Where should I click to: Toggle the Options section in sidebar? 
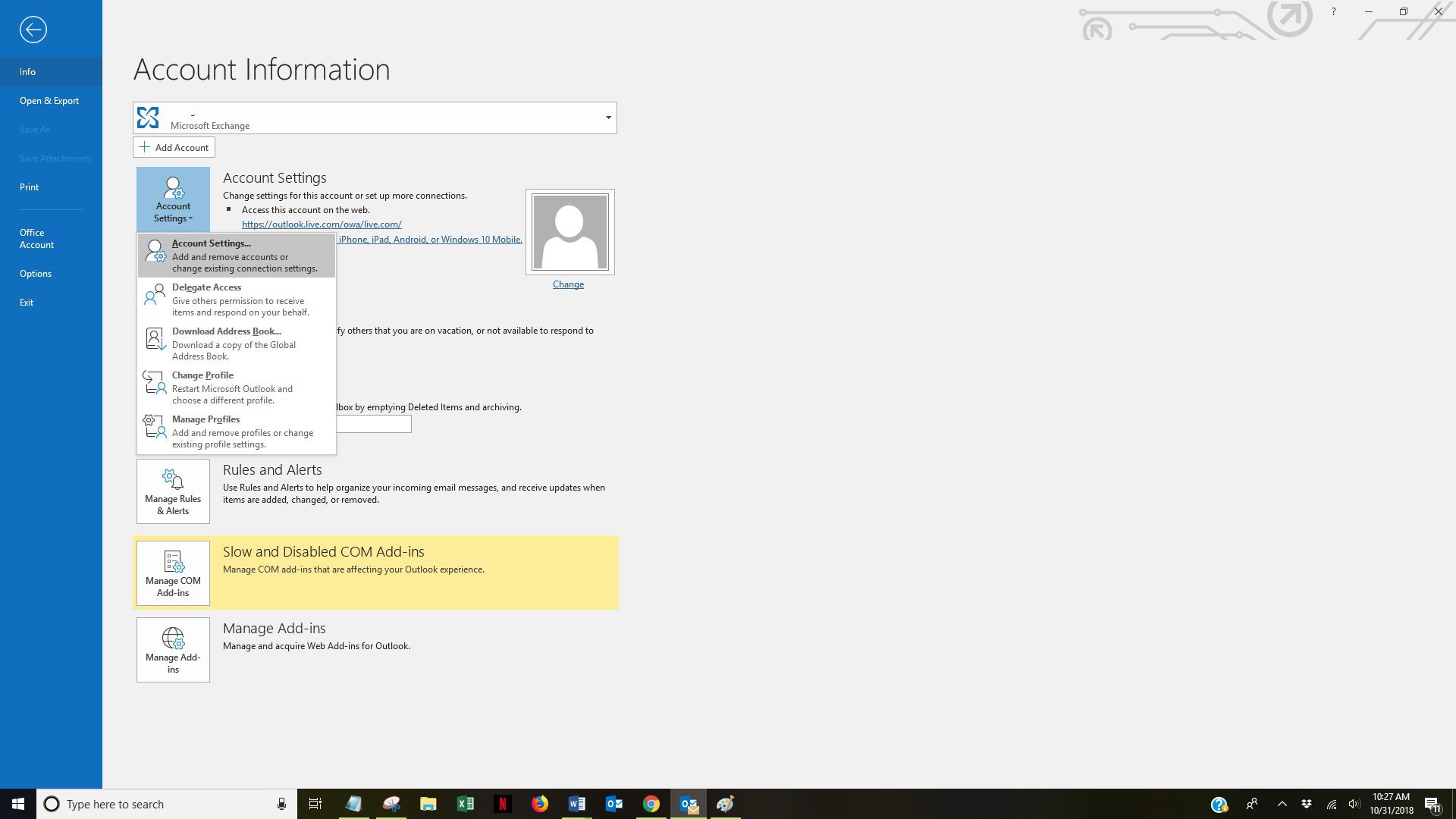(x=35, y=273)
